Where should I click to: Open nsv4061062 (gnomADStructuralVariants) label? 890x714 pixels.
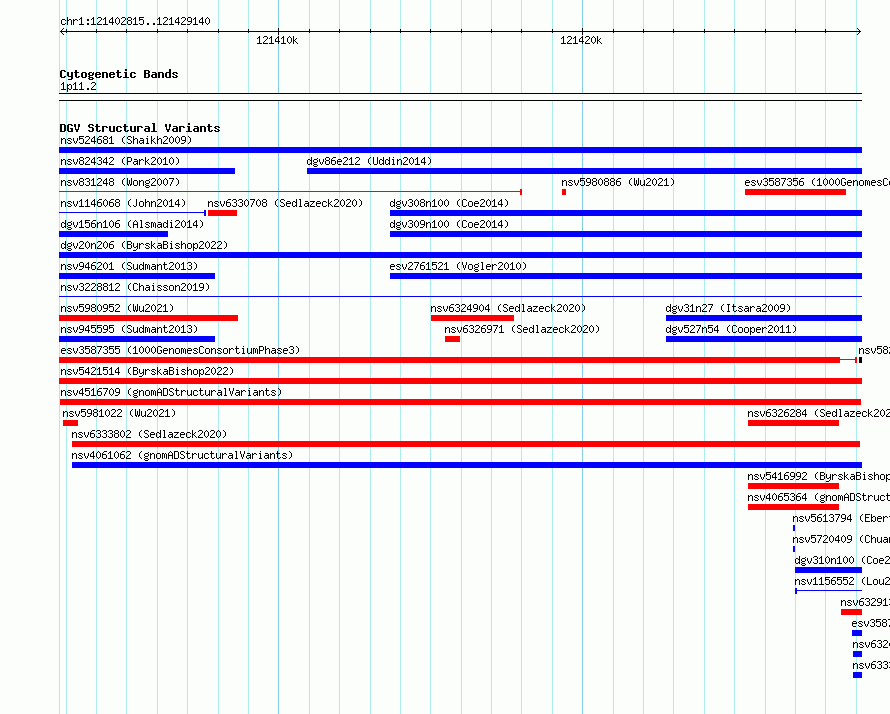182,455
